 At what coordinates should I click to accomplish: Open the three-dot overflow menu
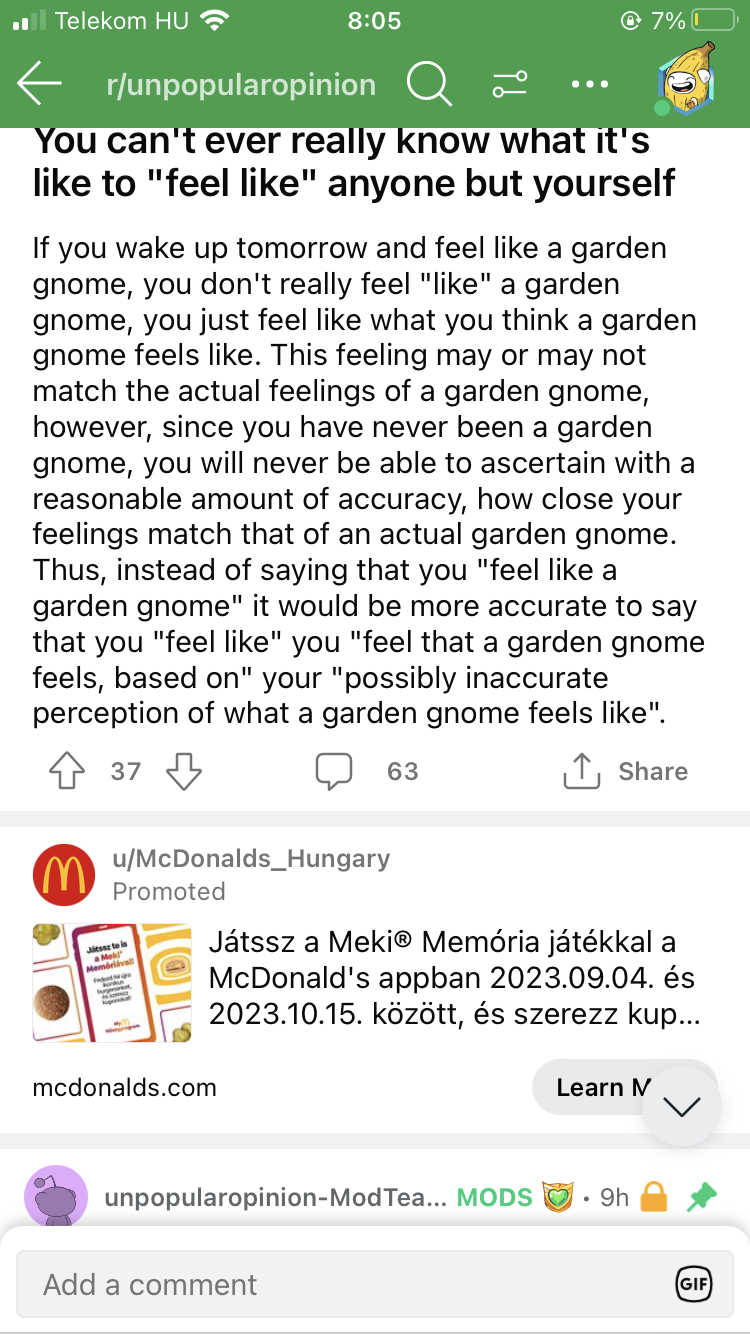(x=590, y=85)
